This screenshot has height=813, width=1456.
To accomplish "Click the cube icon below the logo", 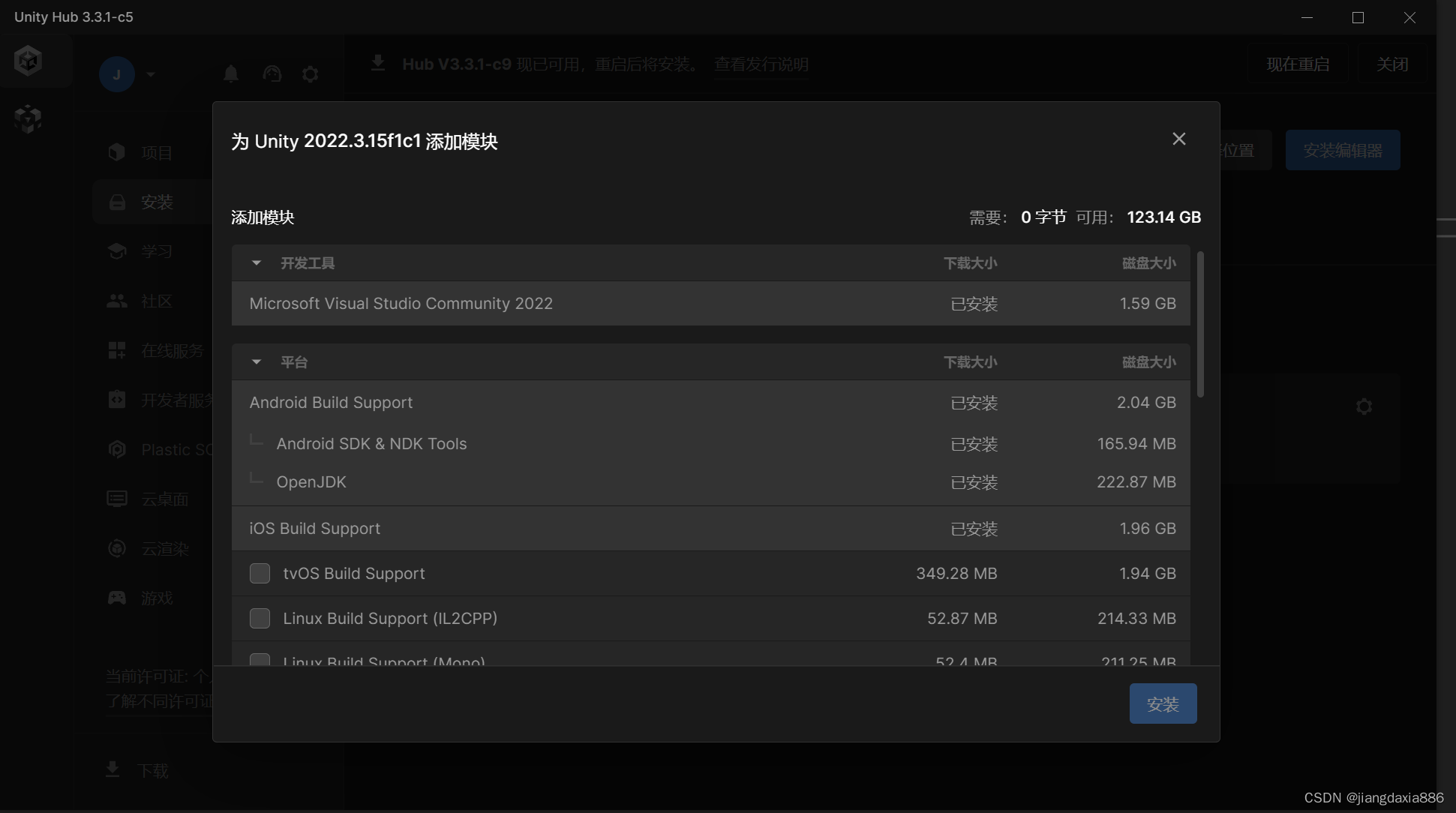I will tap(28, 118).
